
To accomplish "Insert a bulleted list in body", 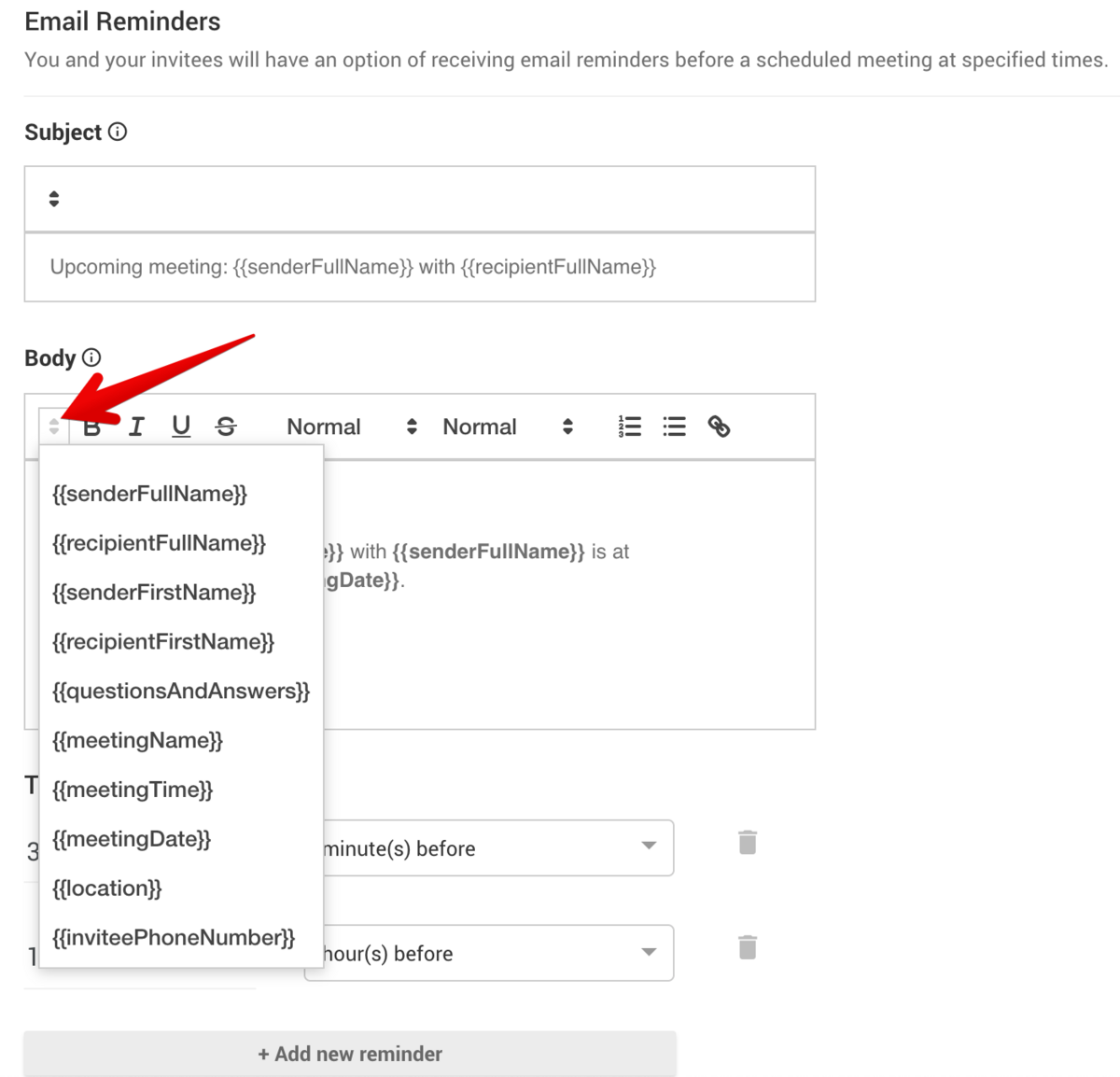I will (674, 427).
